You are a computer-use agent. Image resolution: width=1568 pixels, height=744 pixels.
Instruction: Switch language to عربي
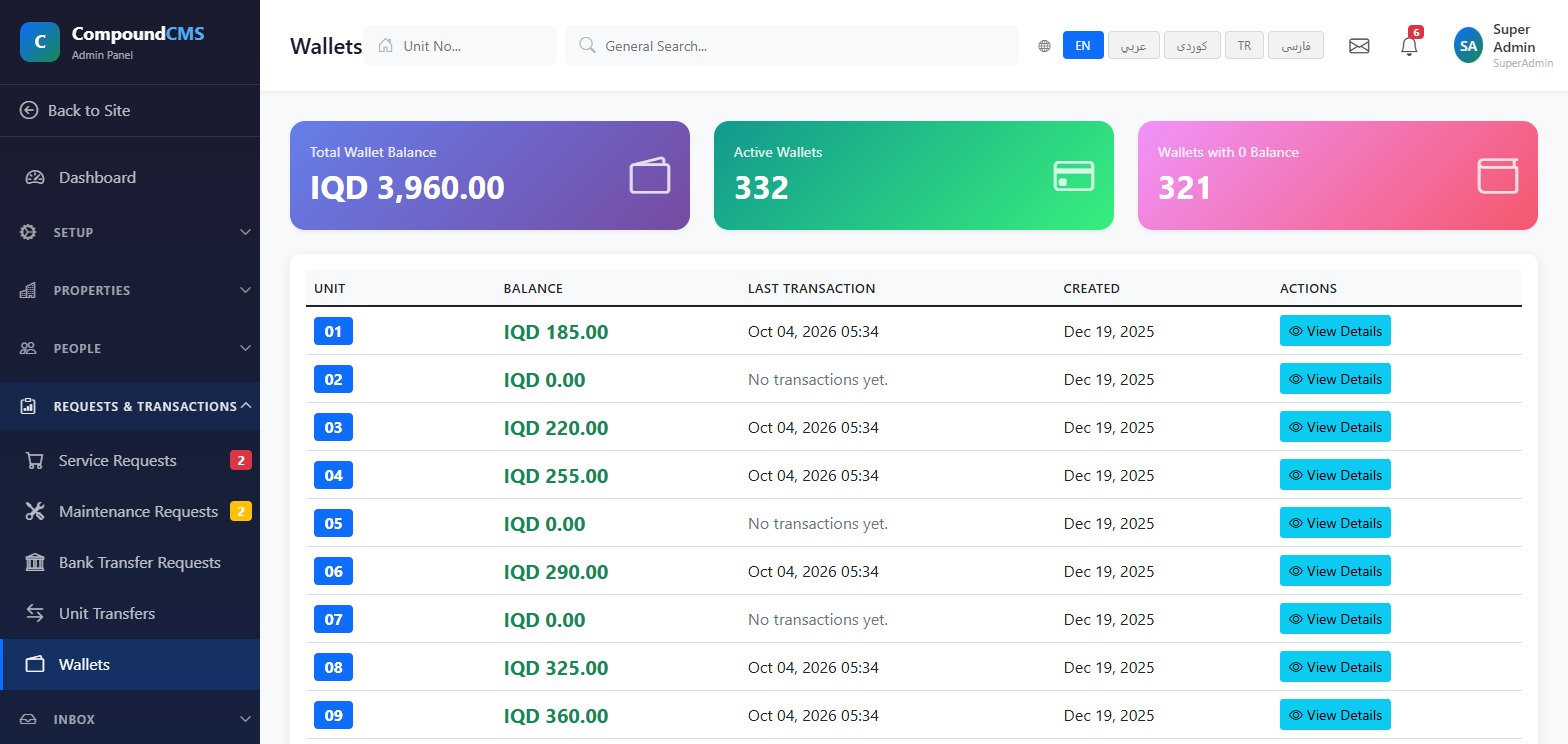(x=1134, y=46)
